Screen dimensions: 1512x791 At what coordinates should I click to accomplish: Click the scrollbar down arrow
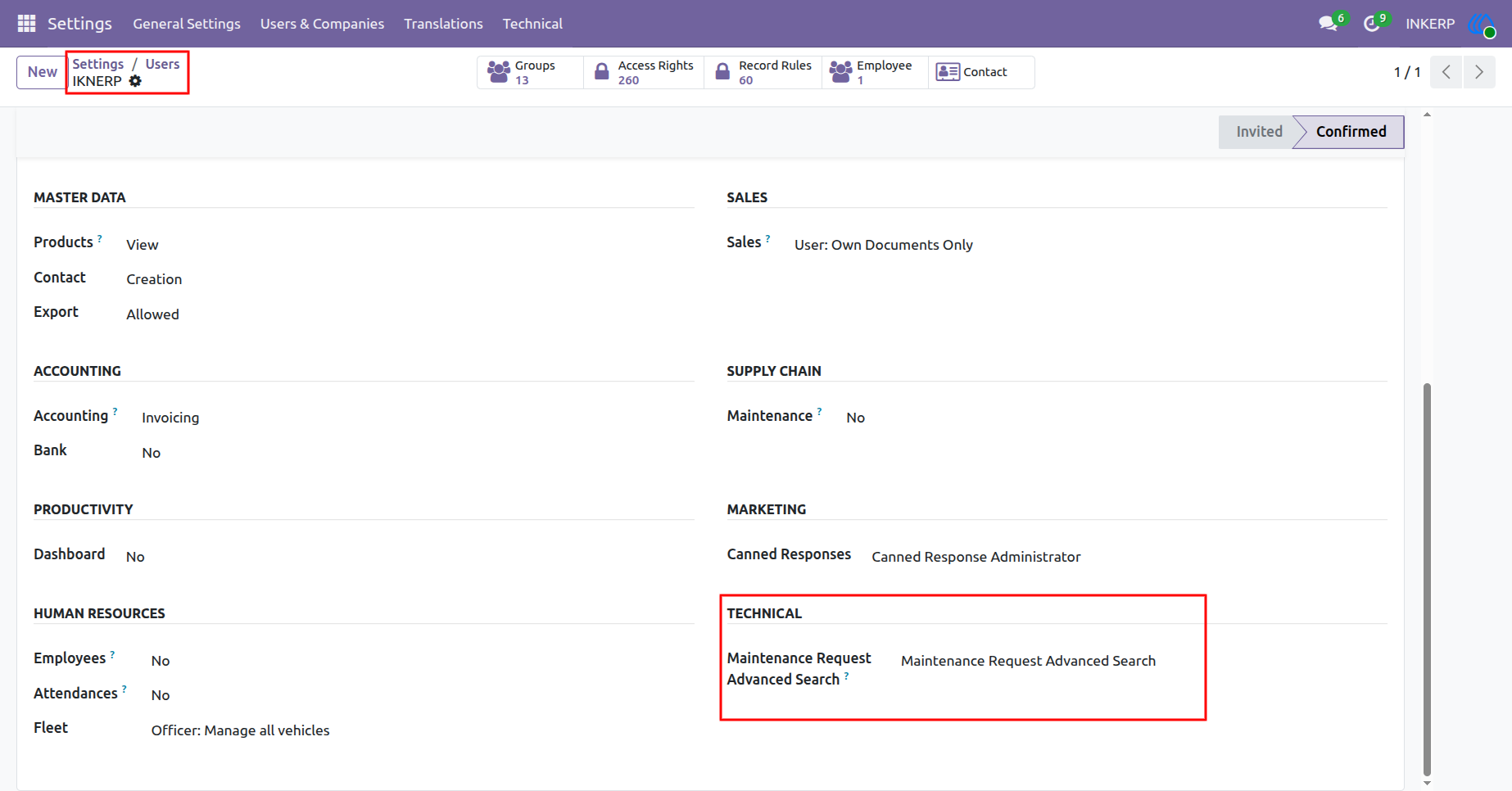pos(1427,783)
